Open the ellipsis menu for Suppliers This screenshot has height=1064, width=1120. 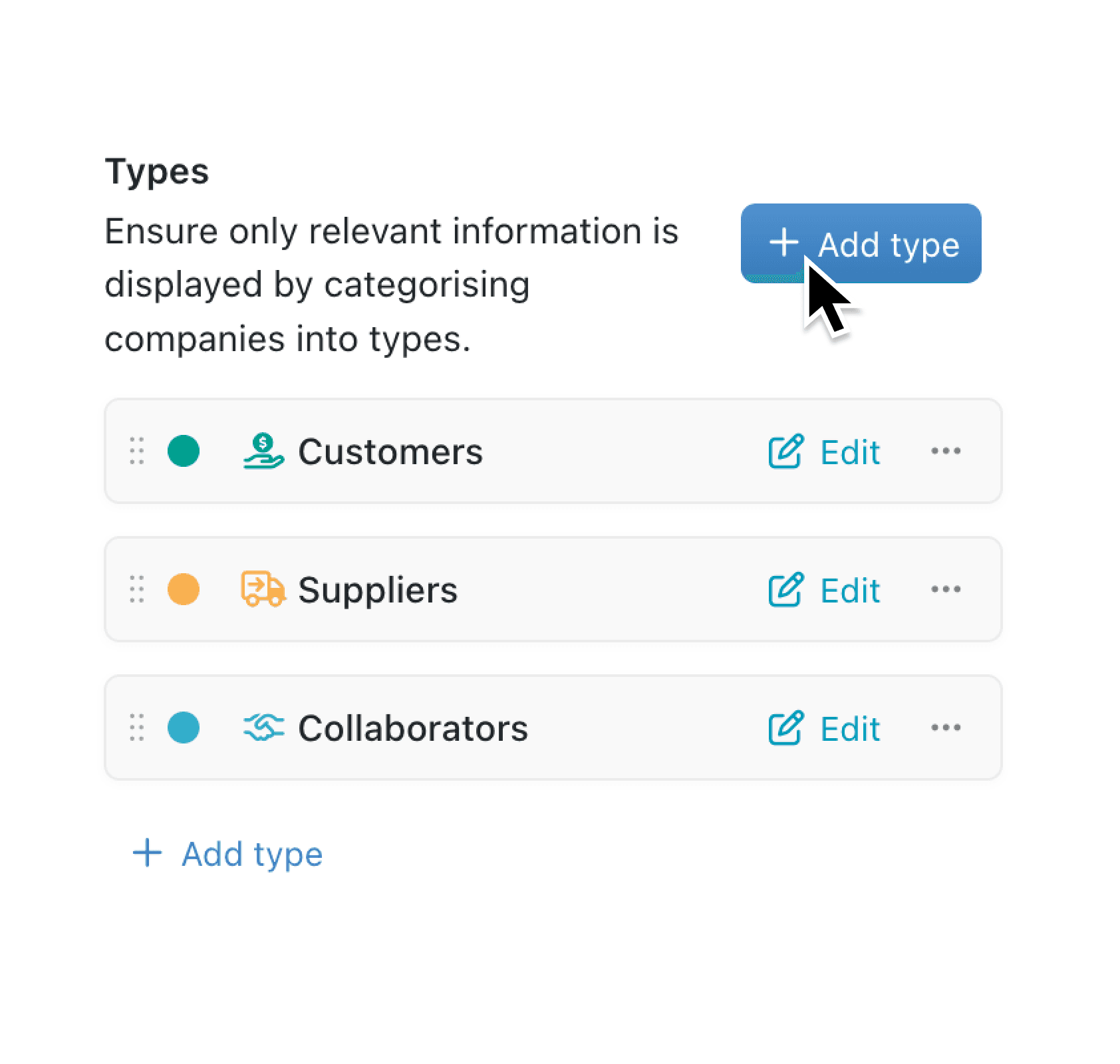[947, 589]
